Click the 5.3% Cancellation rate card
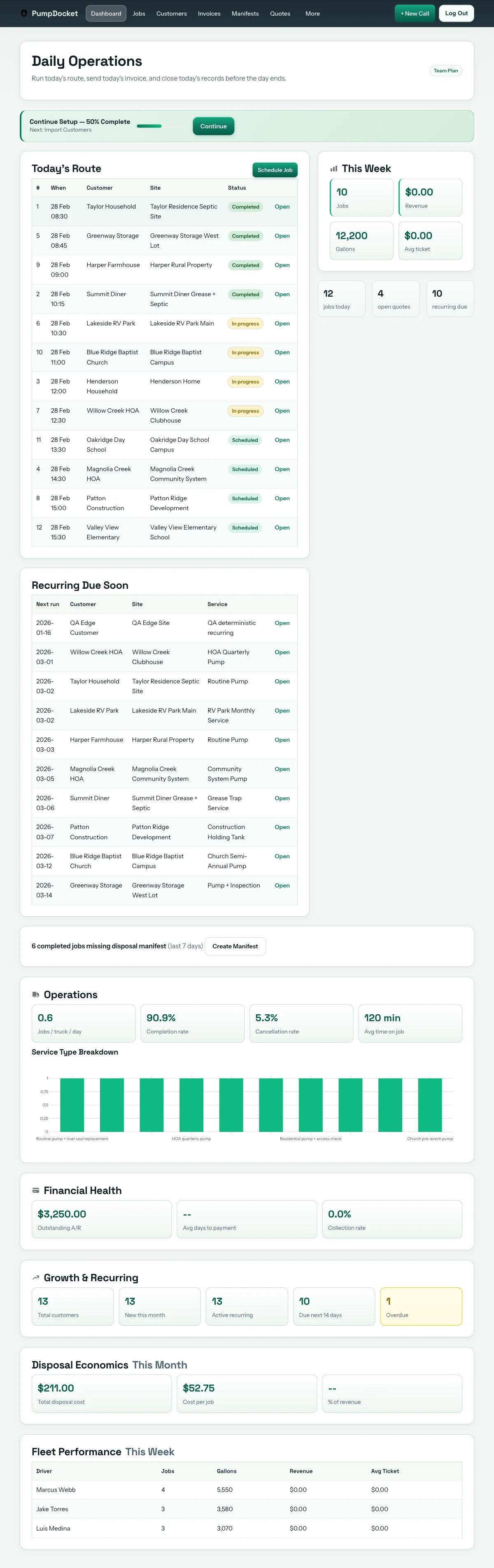The height and width of the screenshot is (1568, 494). (x=301, y=1023)
